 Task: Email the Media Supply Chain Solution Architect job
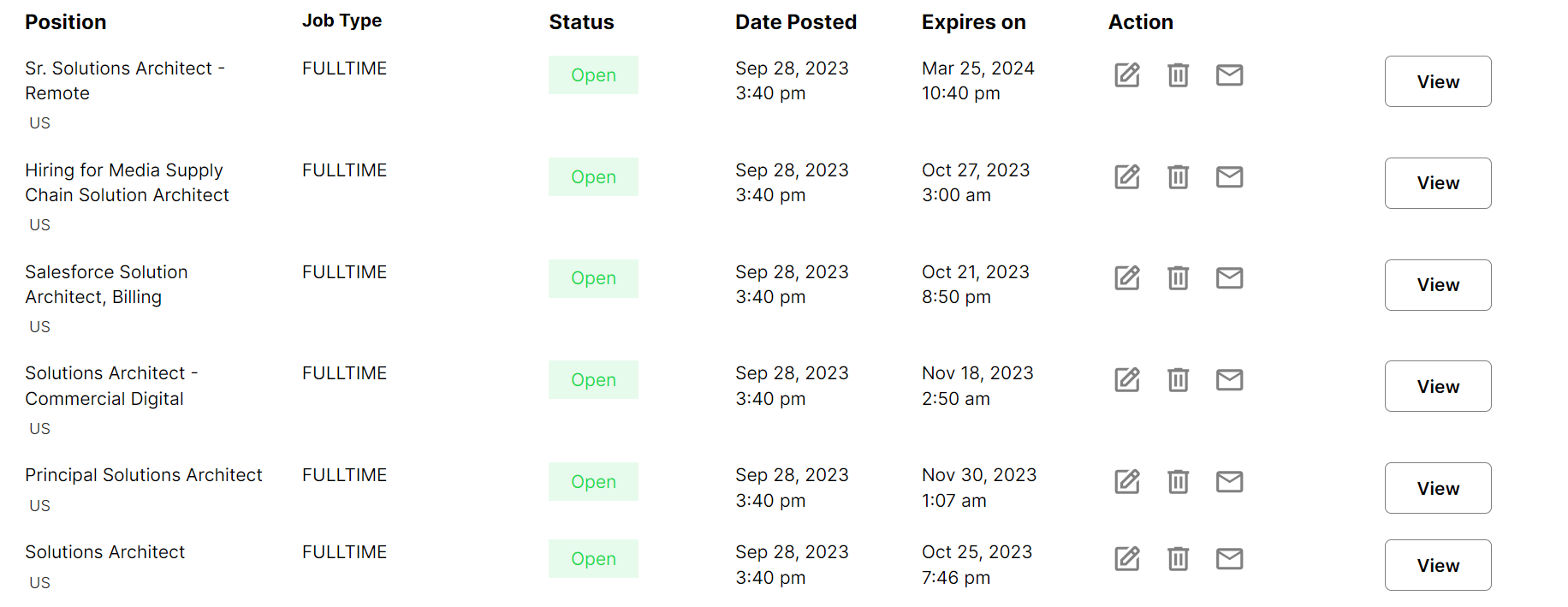(1230, 177)
